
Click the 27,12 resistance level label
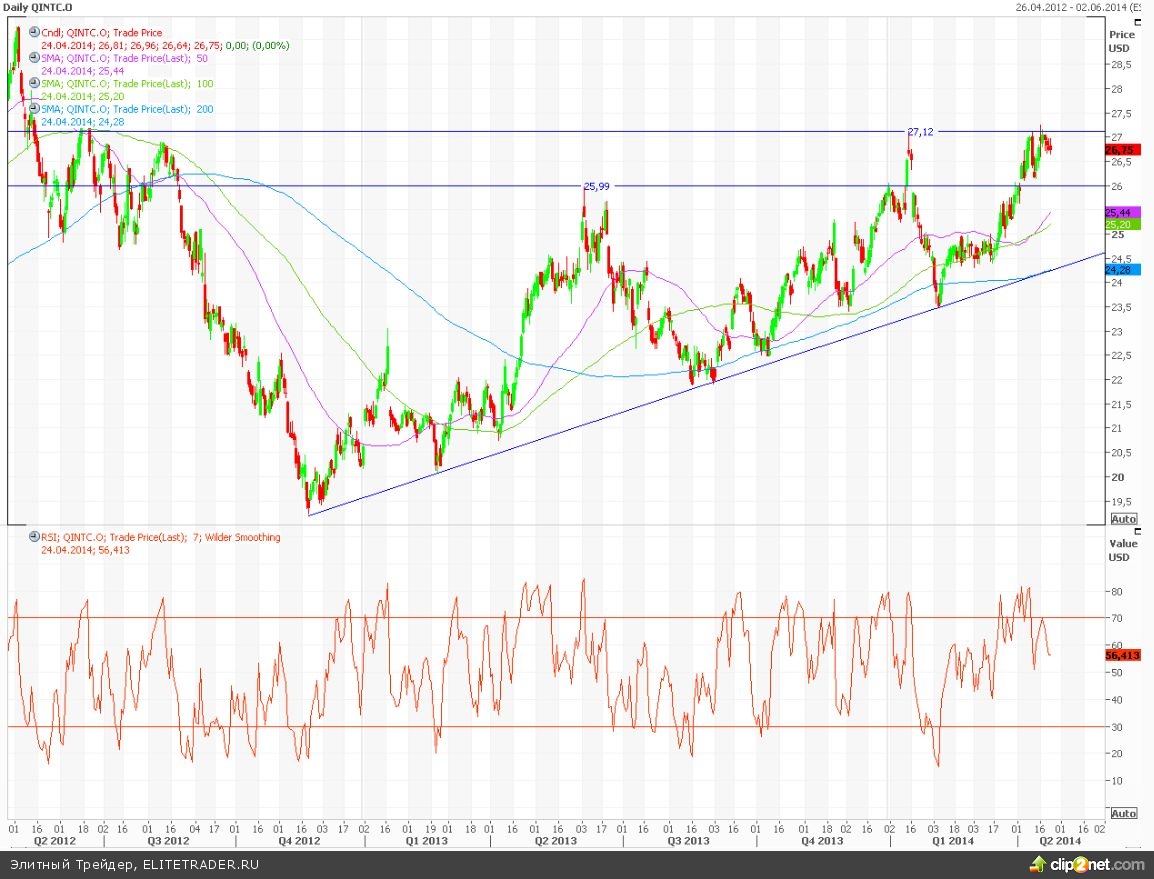[x=920, y=132]
